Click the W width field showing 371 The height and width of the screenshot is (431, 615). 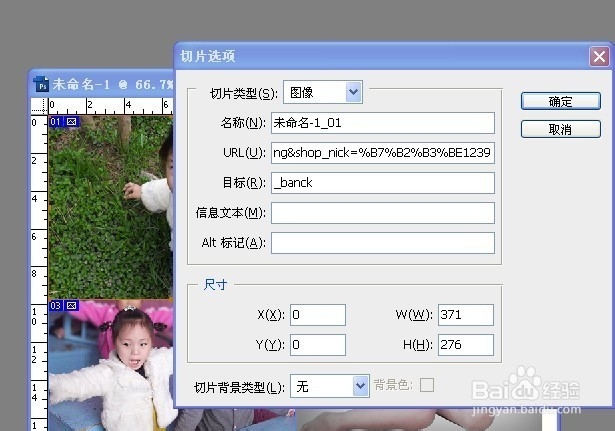[x=466, y=315]
